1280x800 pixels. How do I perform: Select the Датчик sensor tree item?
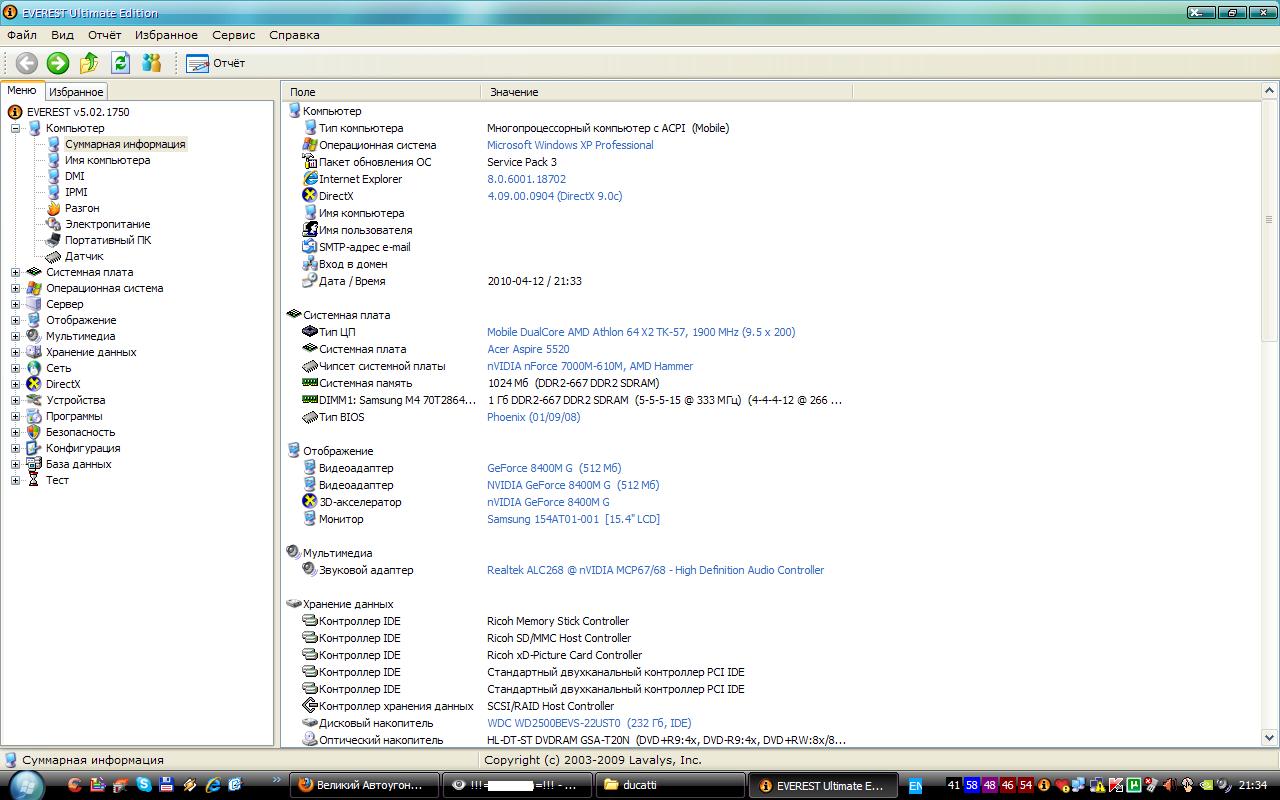[x=84, y=256]
